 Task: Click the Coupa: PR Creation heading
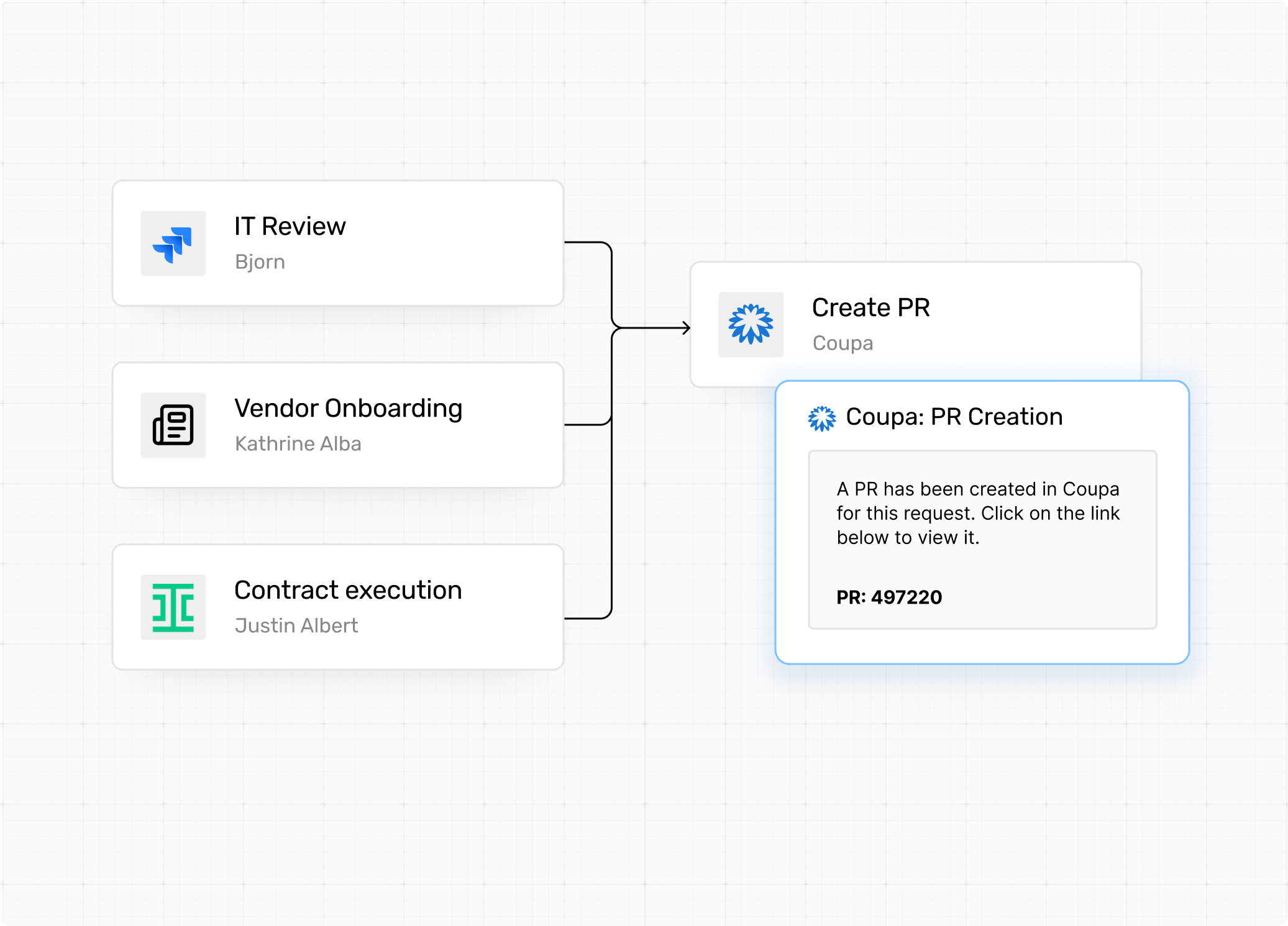[x=954, y=417]
